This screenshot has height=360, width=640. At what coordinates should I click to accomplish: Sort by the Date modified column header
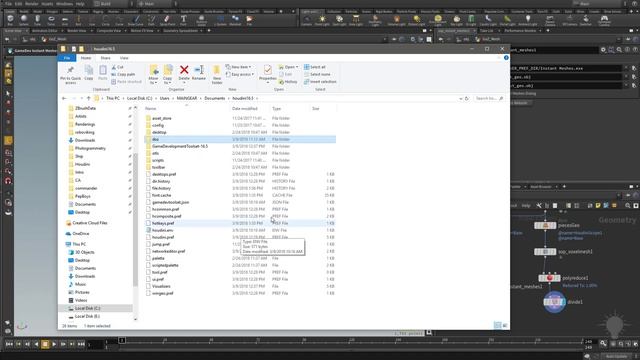point(244,109)
